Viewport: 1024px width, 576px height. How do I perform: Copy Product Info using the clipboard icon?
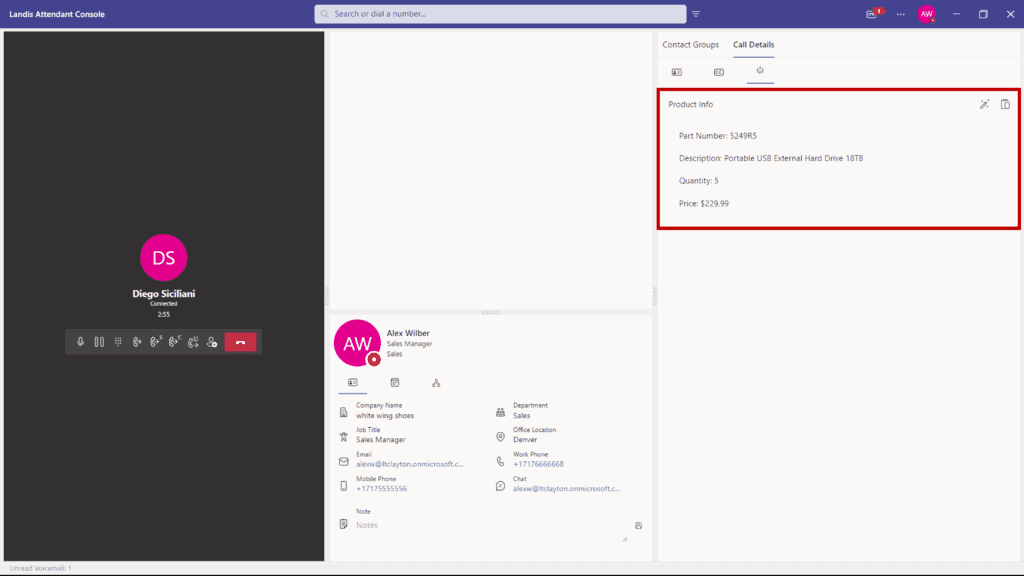pyautogui.click(x=1005, y=104)
